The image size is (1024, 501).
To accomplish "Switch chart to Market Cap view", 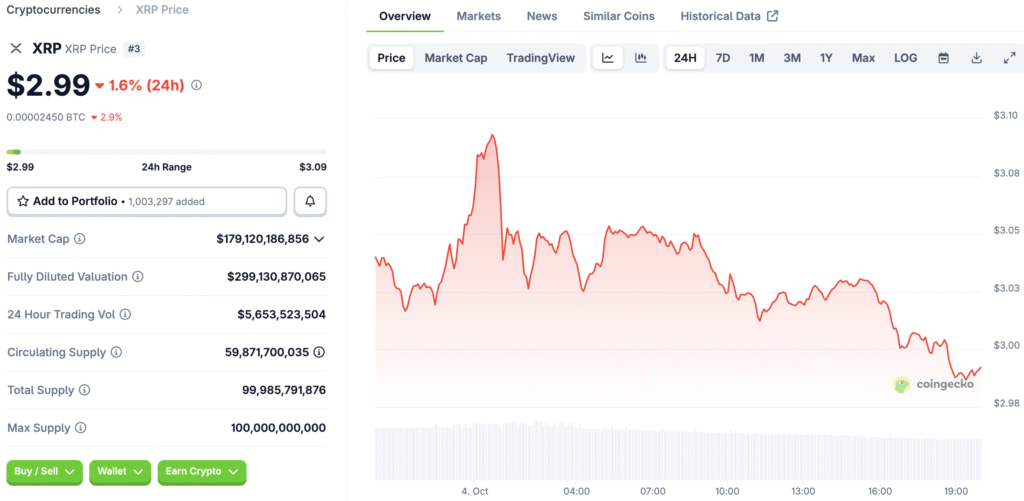I will click(455, 58).
